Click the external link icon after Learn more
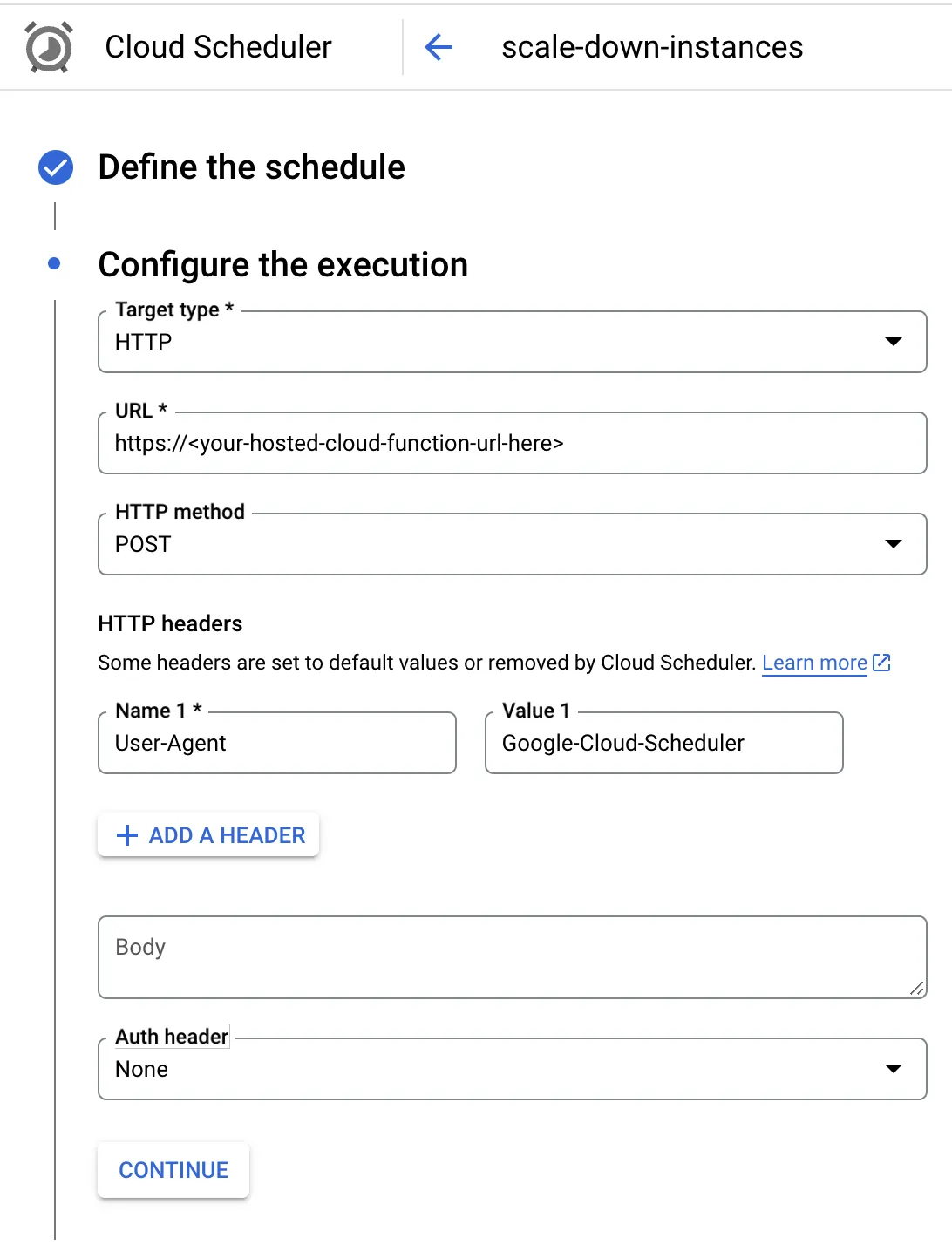 [881, 663]
